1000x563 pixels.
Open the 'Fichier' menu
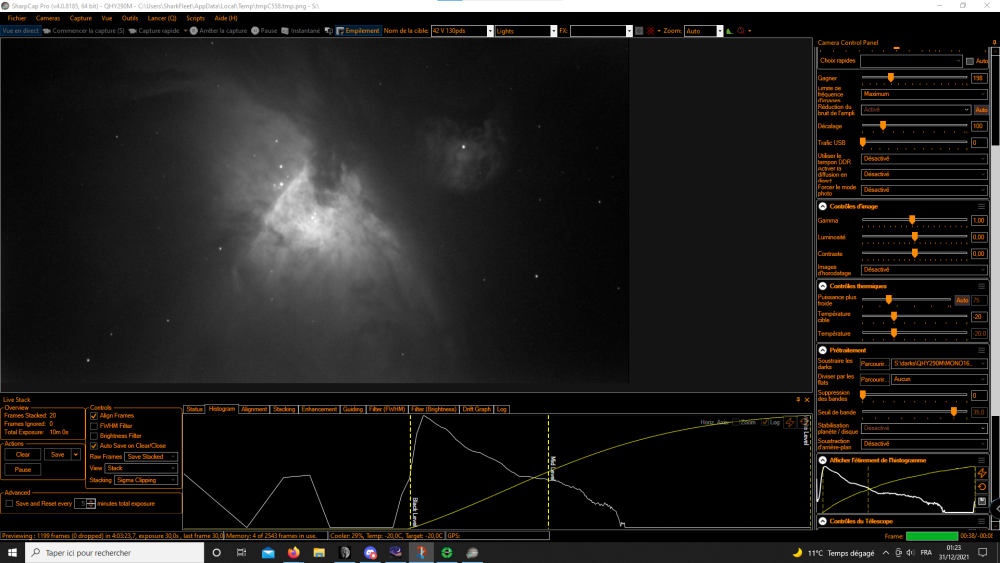coord(17,18)
